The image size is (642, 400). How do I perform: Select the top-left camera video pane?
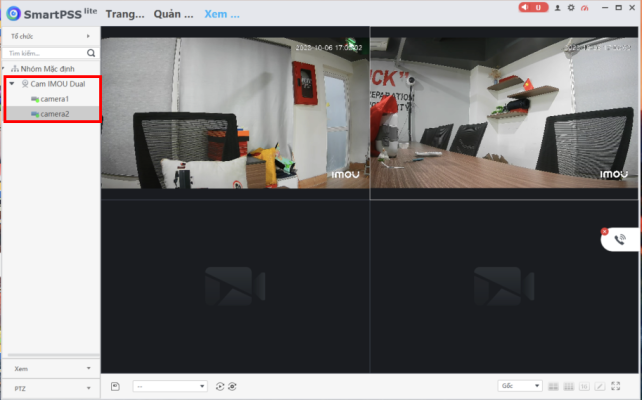coord(235,113)
